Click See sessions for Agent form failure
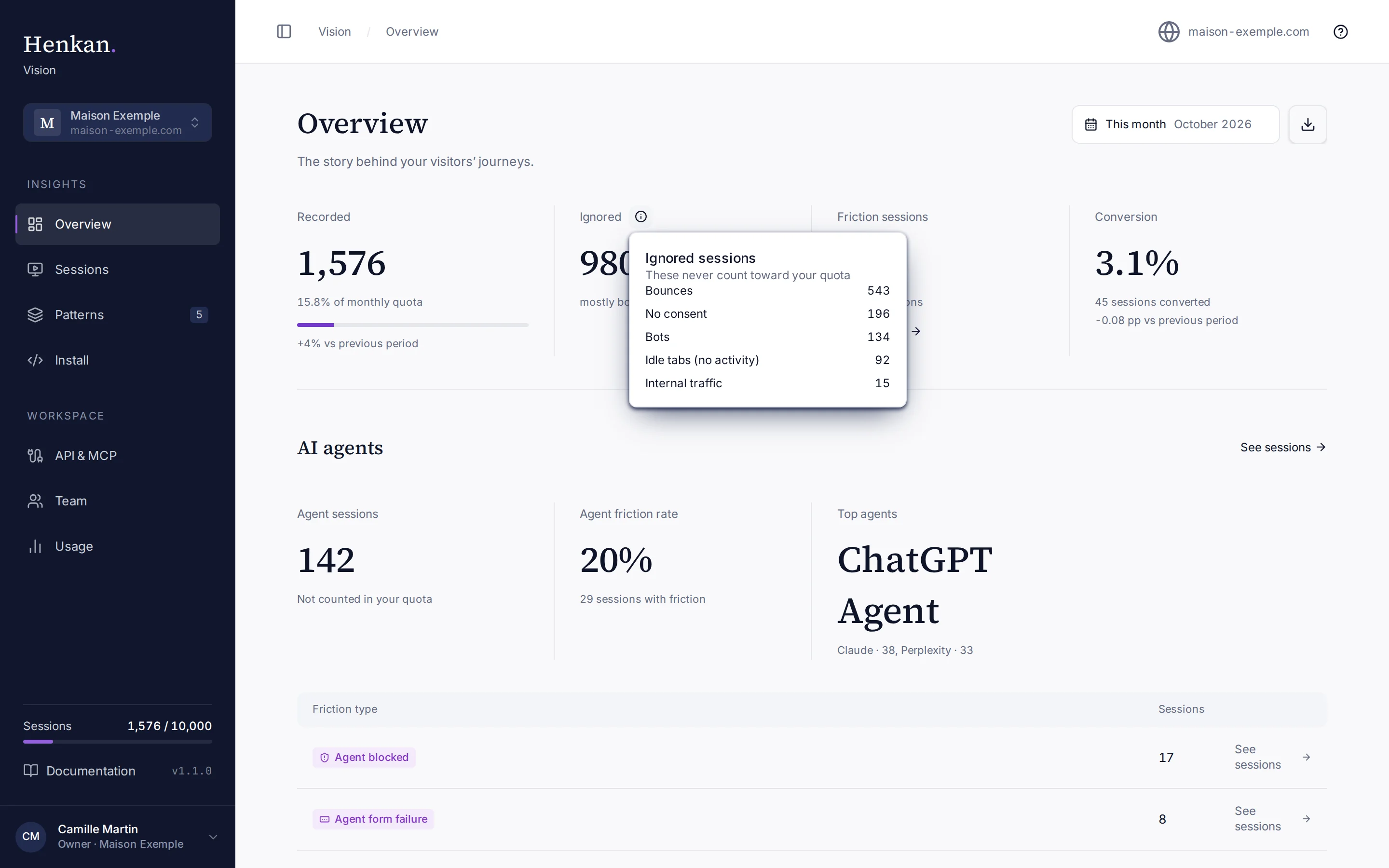The image size is (1389, 868). pyautogui.click(x=1272, y=819)
